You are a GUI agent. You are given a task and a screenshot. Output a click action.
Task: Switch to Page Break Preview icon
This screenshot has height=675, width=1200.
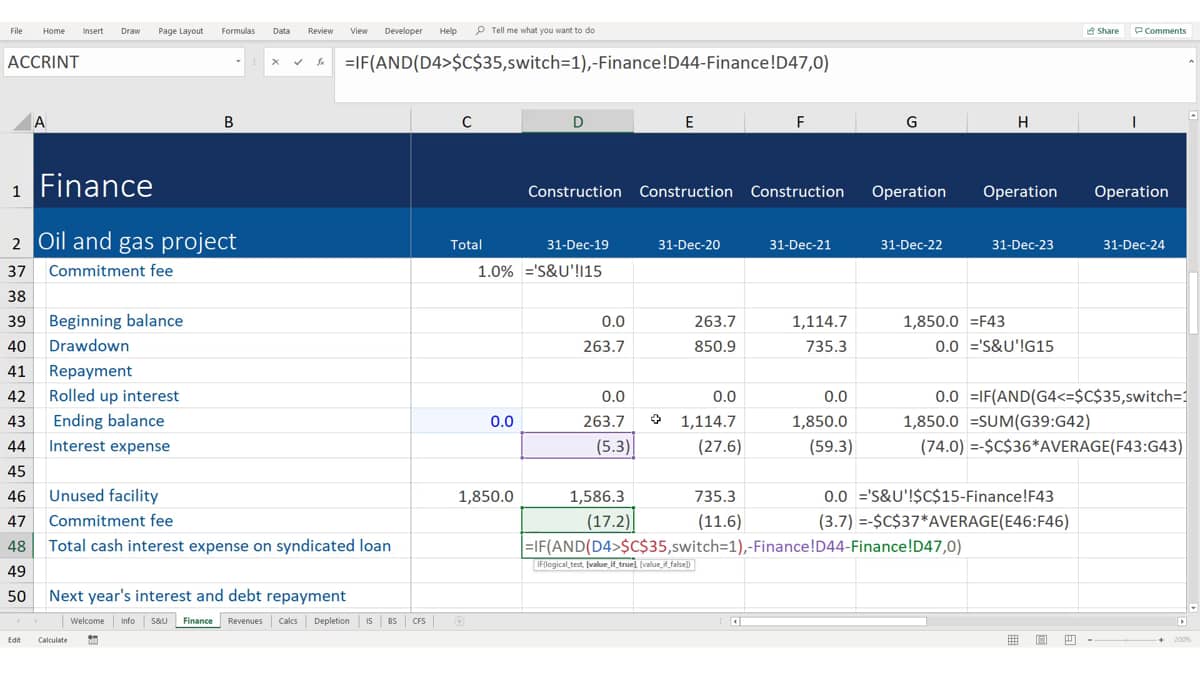point(1069,640)
